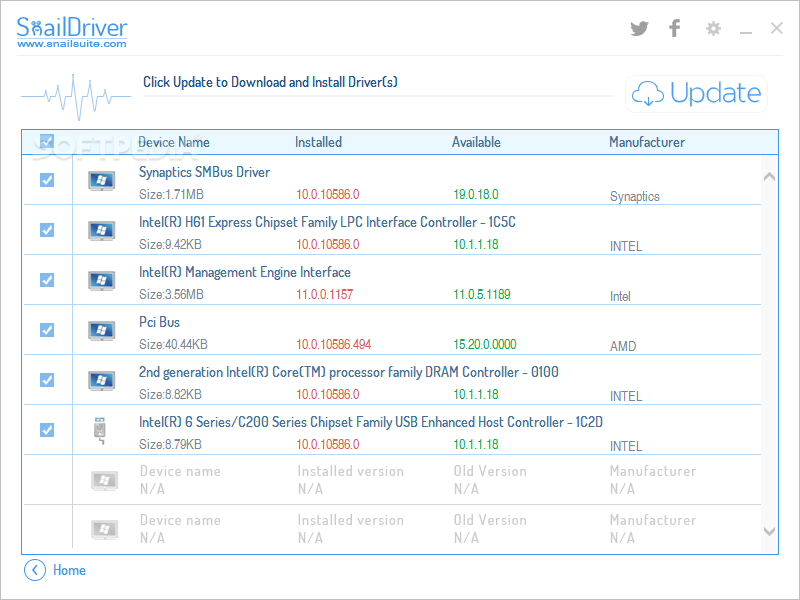Click first greyed placeholder device icon
Screen dimensions: 800x600
tap(105, 481)
